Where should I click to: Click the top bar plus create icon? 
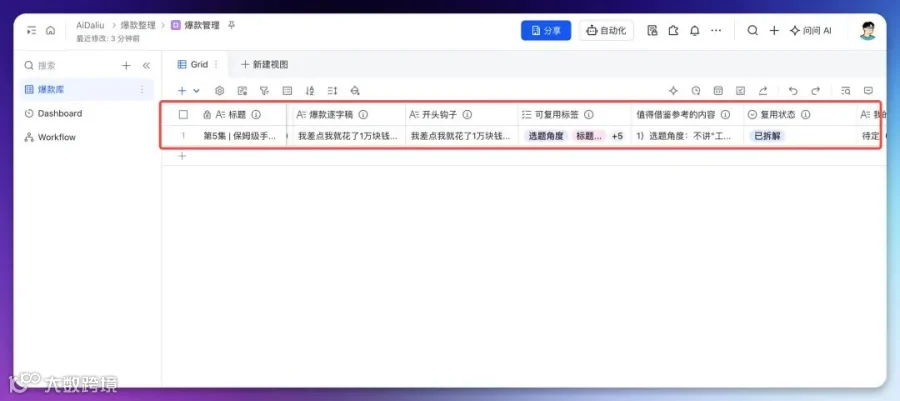[774, 31]
